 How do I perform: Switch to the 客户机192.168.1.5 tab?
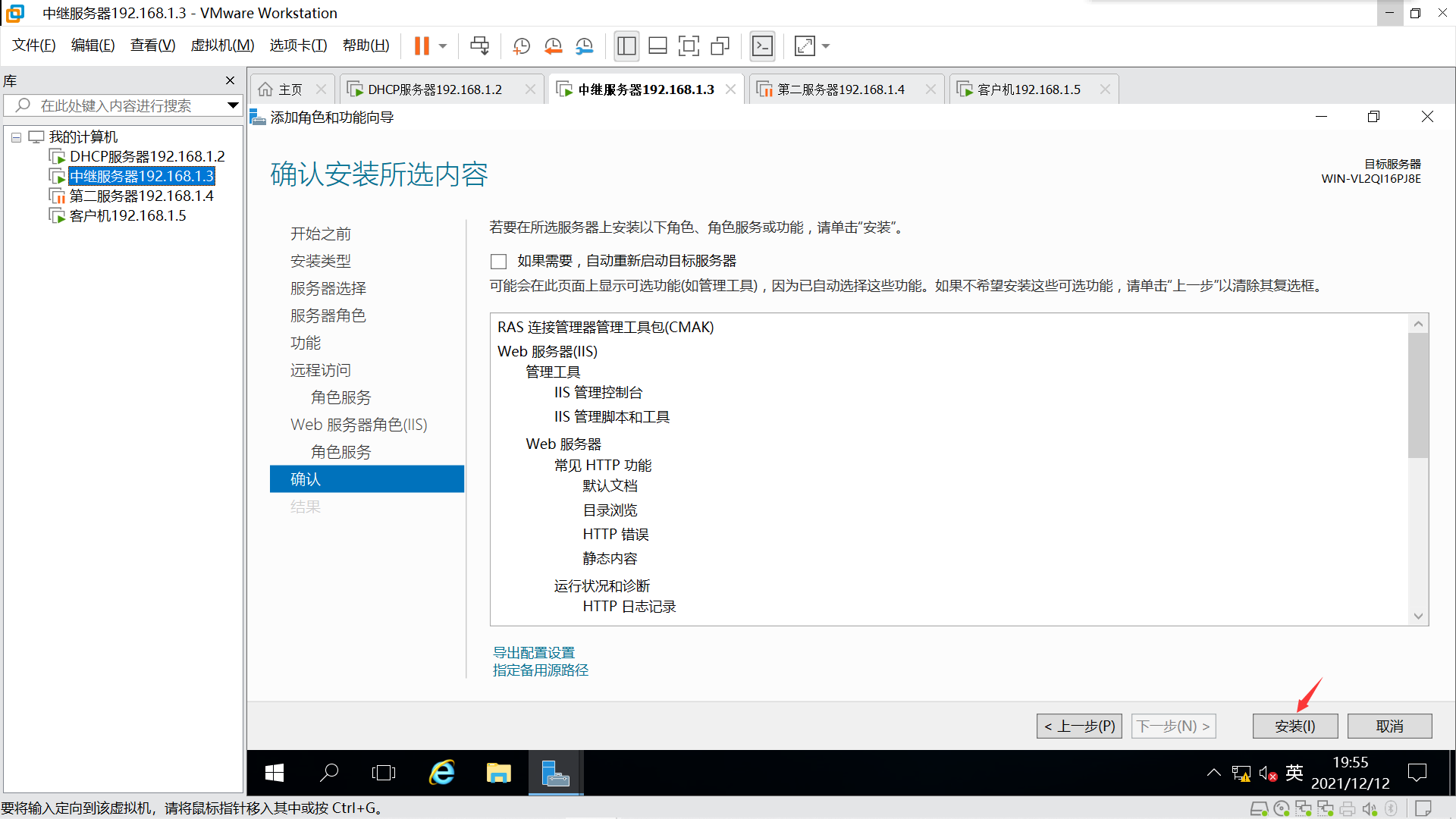coord(1028,89)
